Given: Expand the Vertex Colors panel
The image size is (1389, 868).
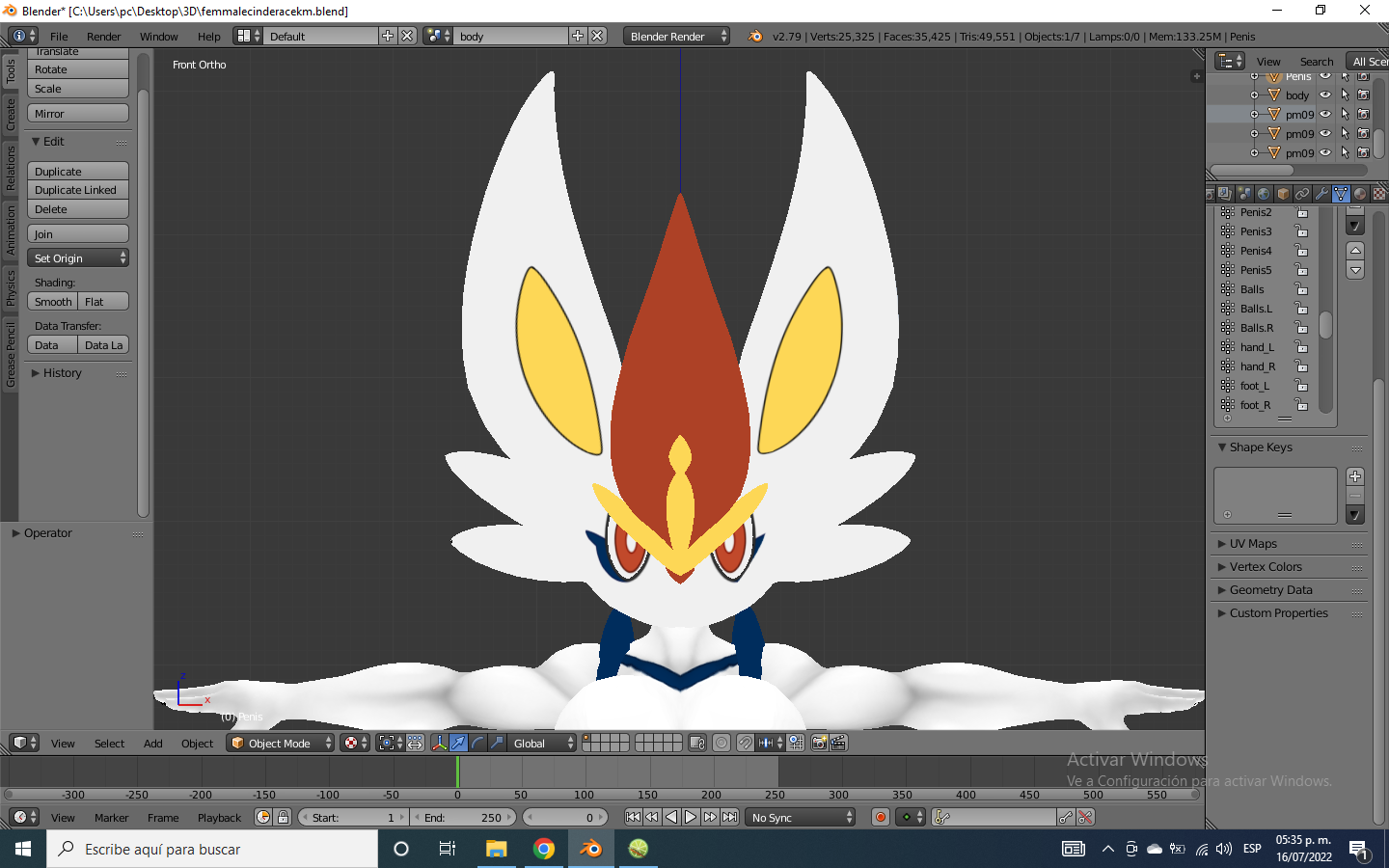Looking at the screenshot, I should coord(1265,567).
